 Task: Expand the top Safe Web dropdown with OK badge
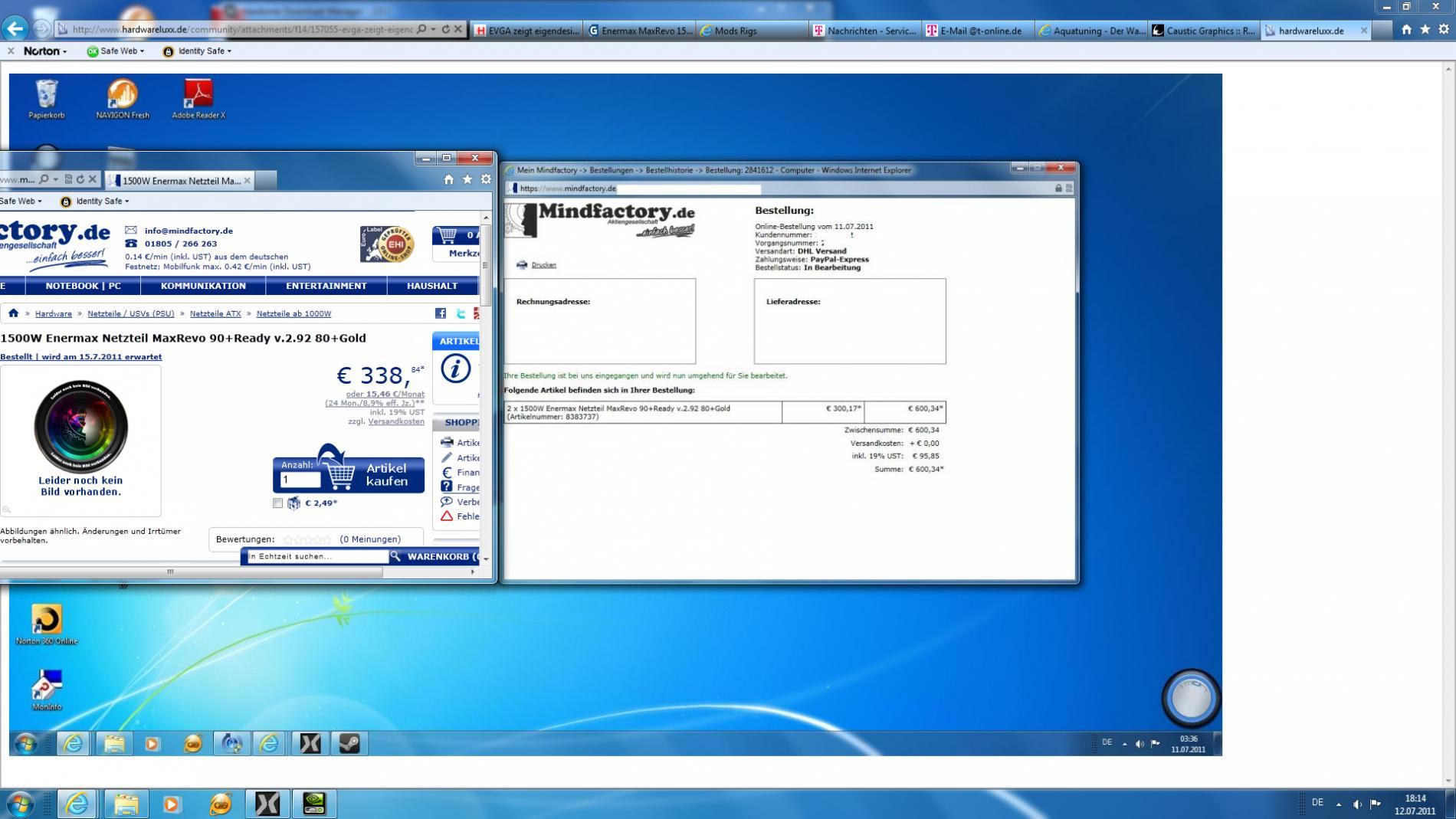pos(116,51)
